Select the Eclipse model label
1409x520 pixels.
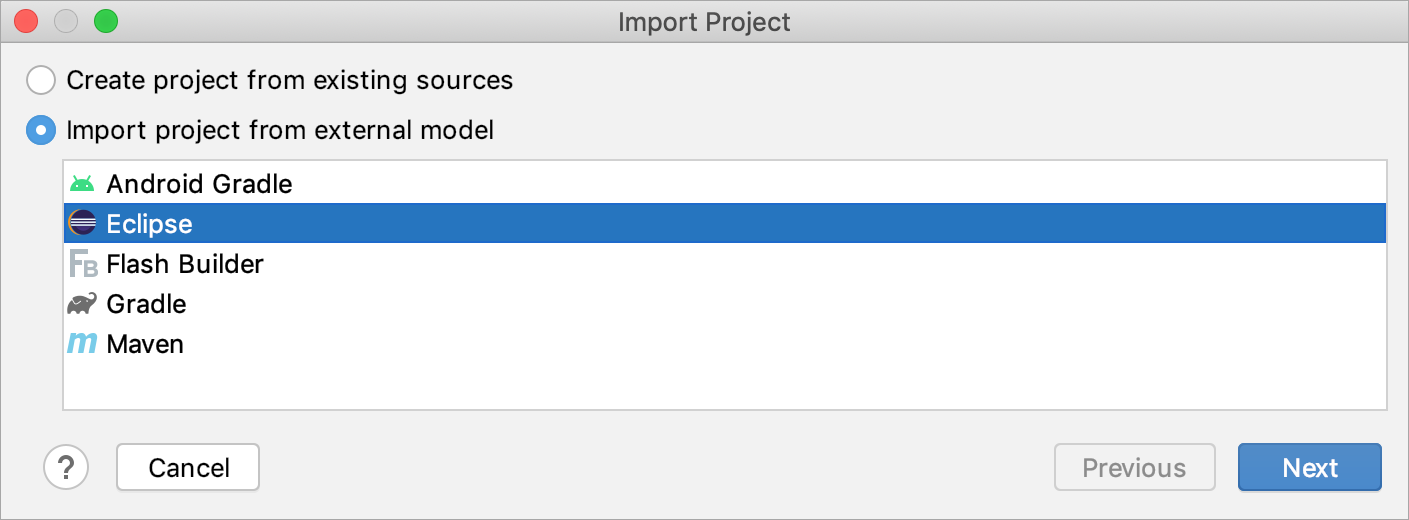149,224
